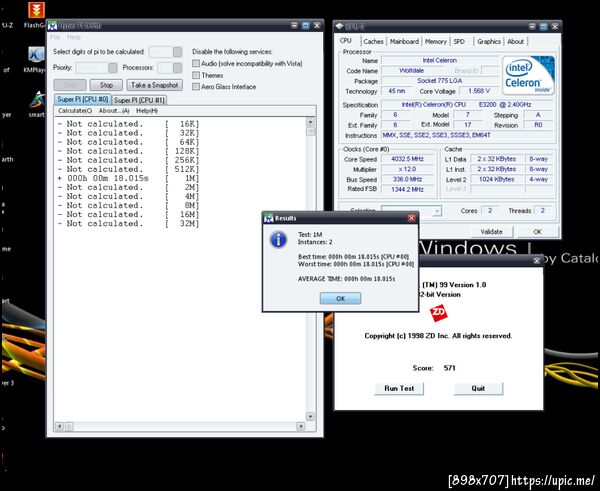The image size is (600, 491).
Task: Open the Calculate(C) menu
Action: tap(75, 111)
